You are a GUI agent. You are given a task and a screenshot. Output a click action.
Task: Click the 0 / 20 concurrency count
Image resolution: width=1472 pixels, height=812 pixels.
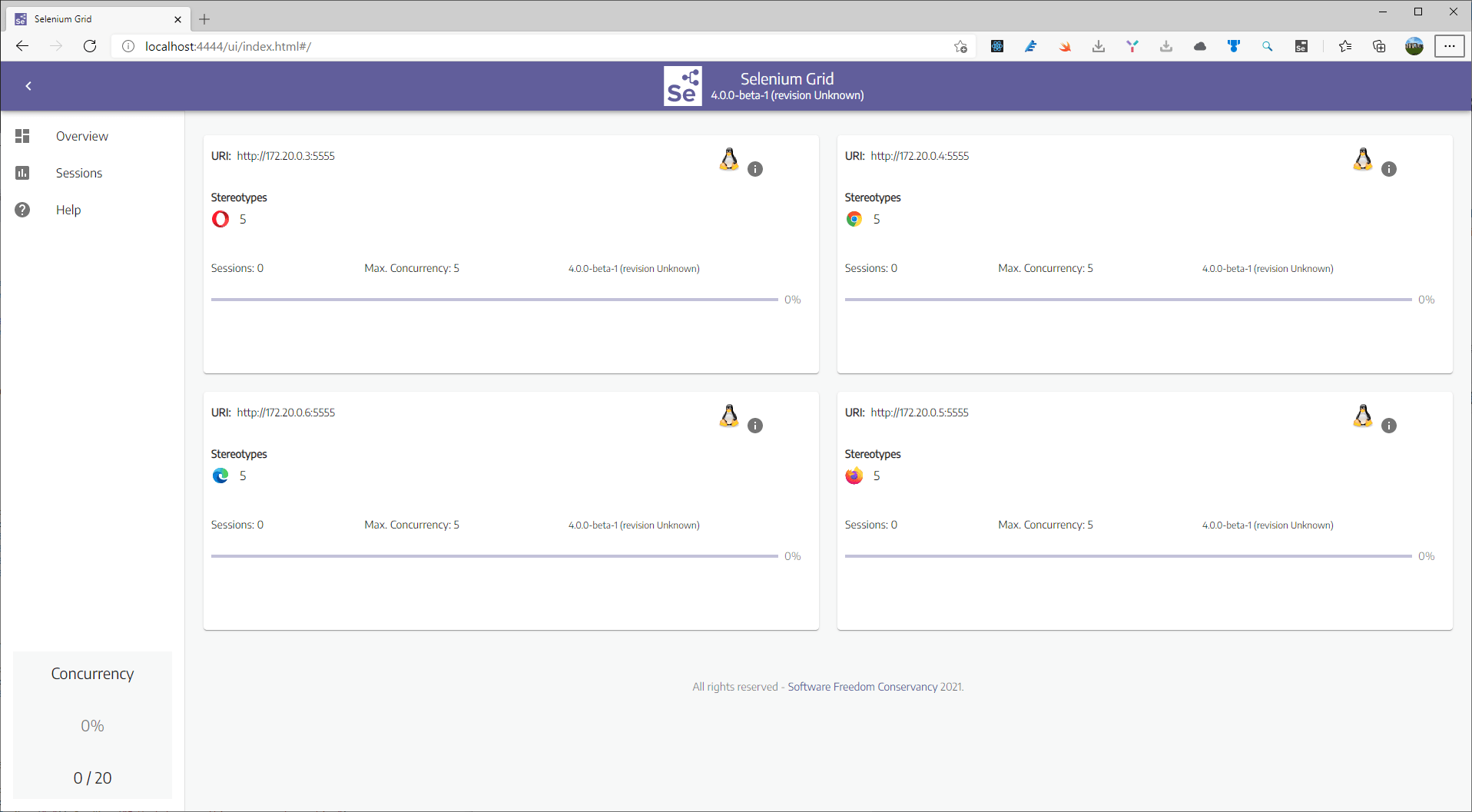pos(92,778)
